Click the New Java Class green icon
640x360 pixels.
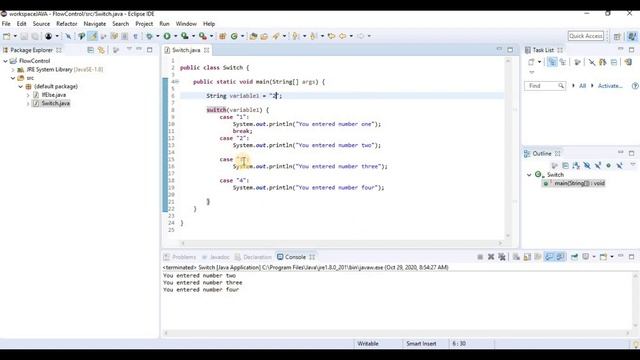[234, 36]
